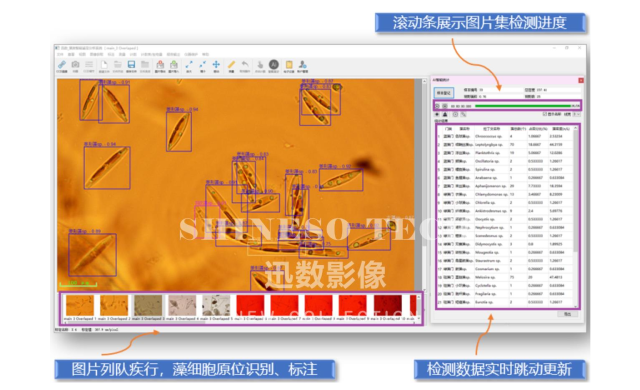Select the yellow ruler measure tool
The width and height of the screenshot is (640, 390).
pos(231,65)
